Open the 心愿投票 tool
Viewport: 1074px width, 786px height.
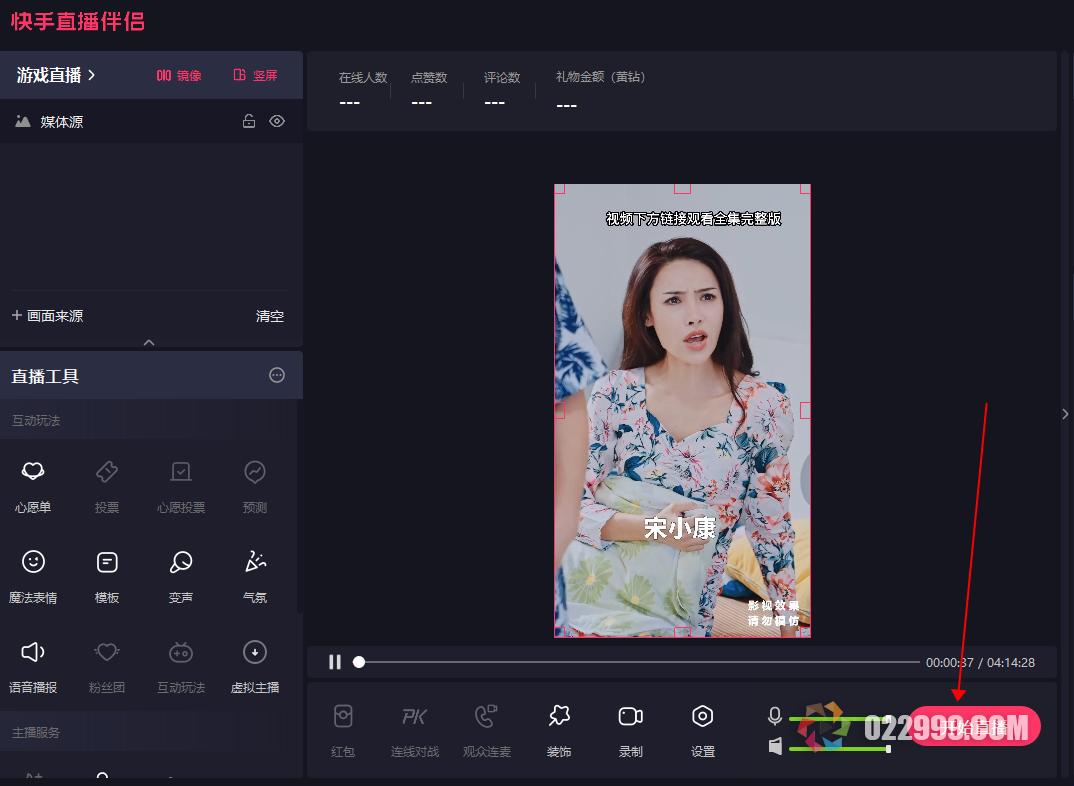(x=181, y=485)
